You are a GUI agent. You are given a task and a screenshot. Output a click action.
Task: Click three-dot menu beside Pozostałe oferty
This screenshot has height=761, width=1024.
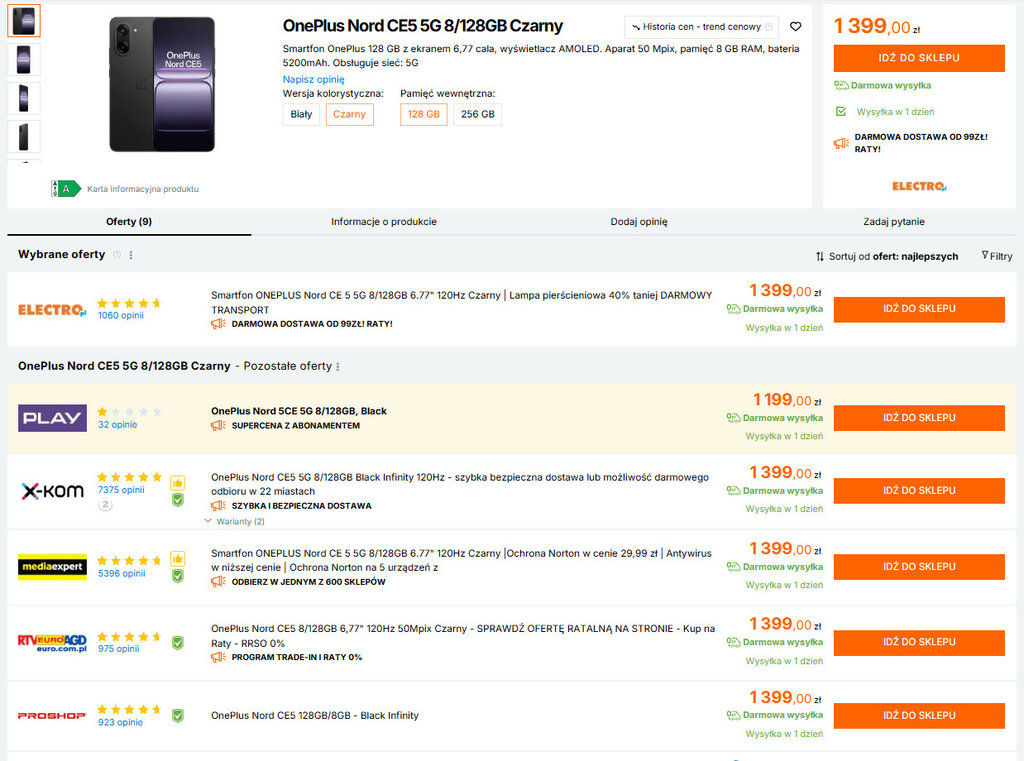(x=339, y=367)
